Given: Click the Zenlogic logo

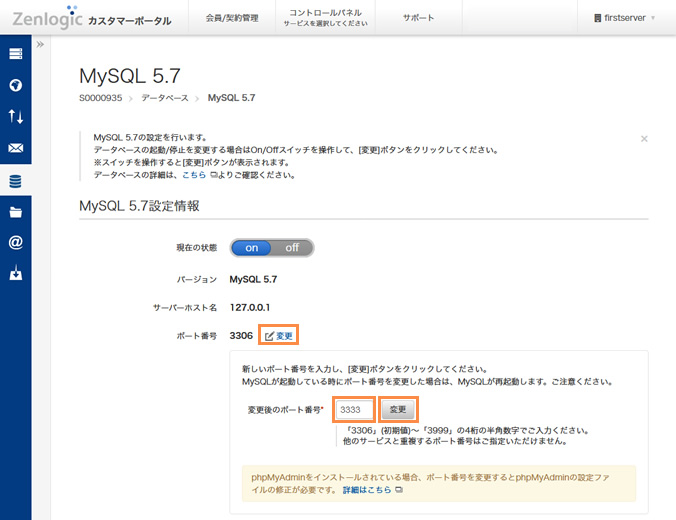Looking at the screenshot, I should [x=47, y=18].
